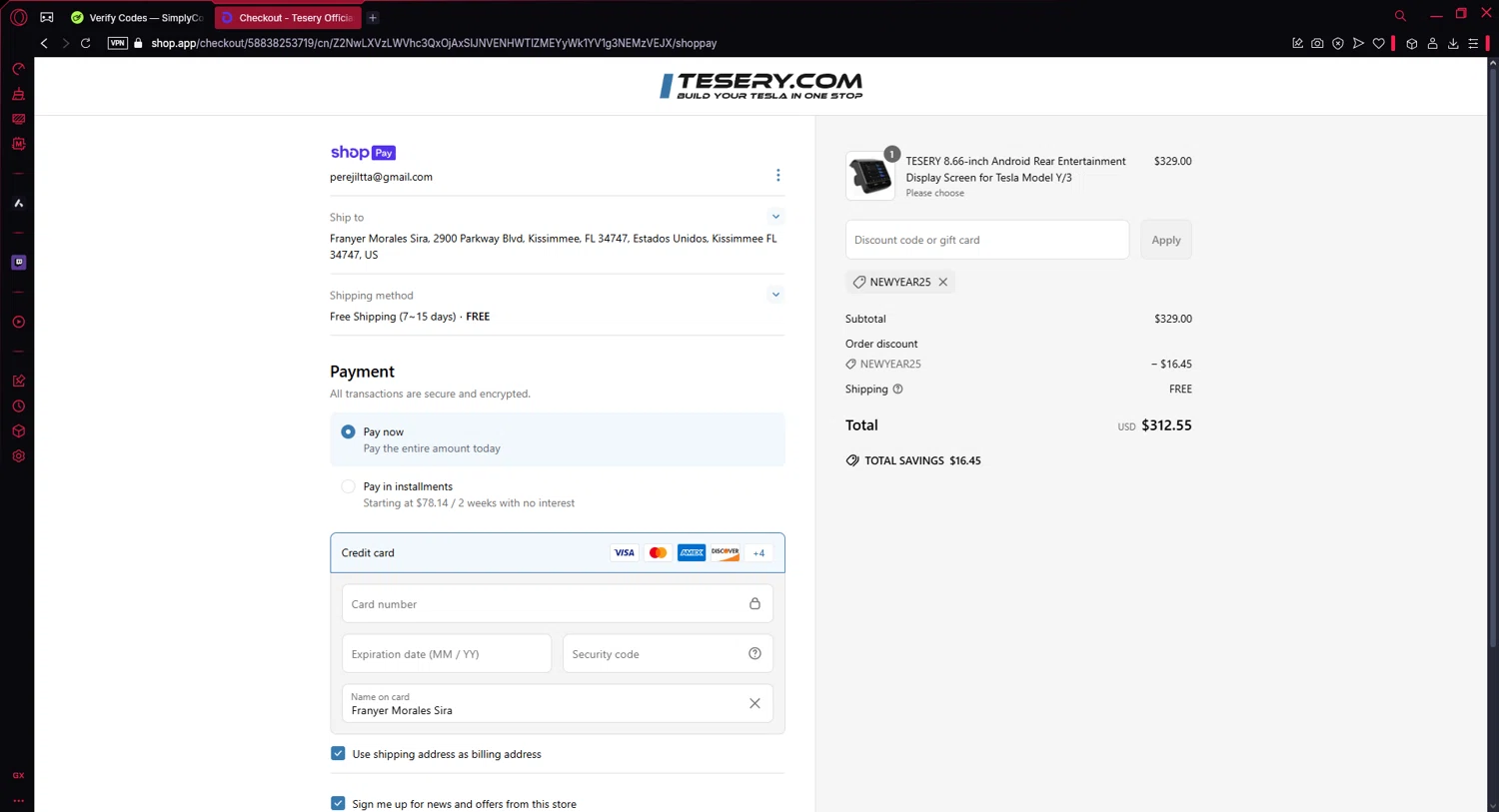Open Twitch panel in sidebar
The height and width of the screenshot is (812, 1499).
18,262
